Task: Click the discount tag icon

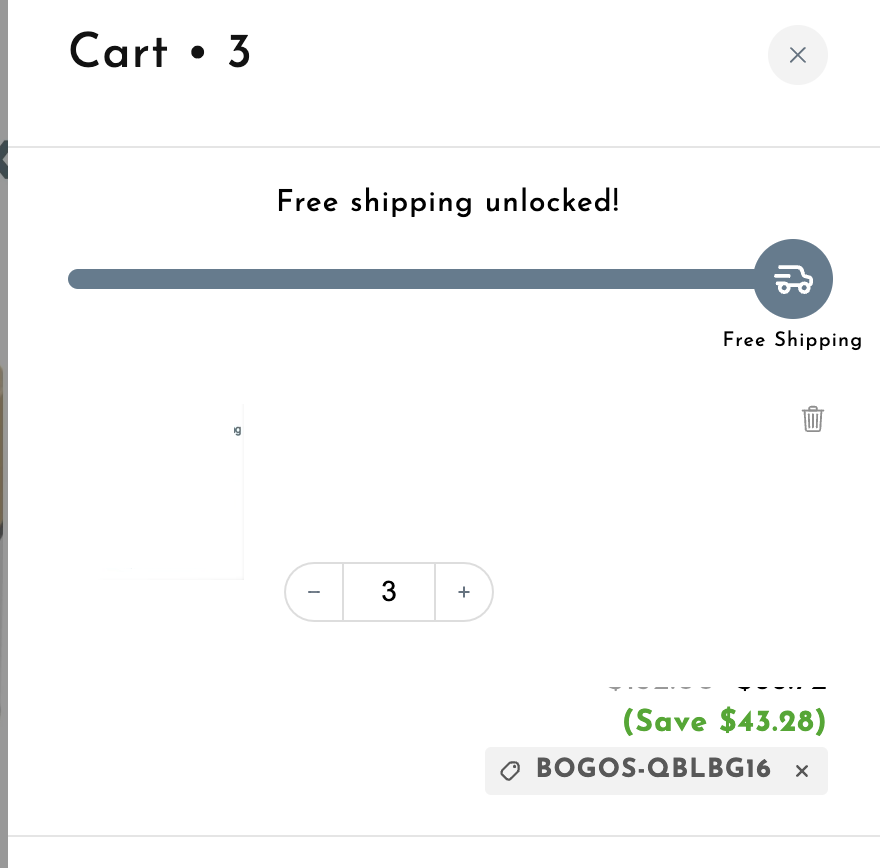Action: click(x=510, y=771)
